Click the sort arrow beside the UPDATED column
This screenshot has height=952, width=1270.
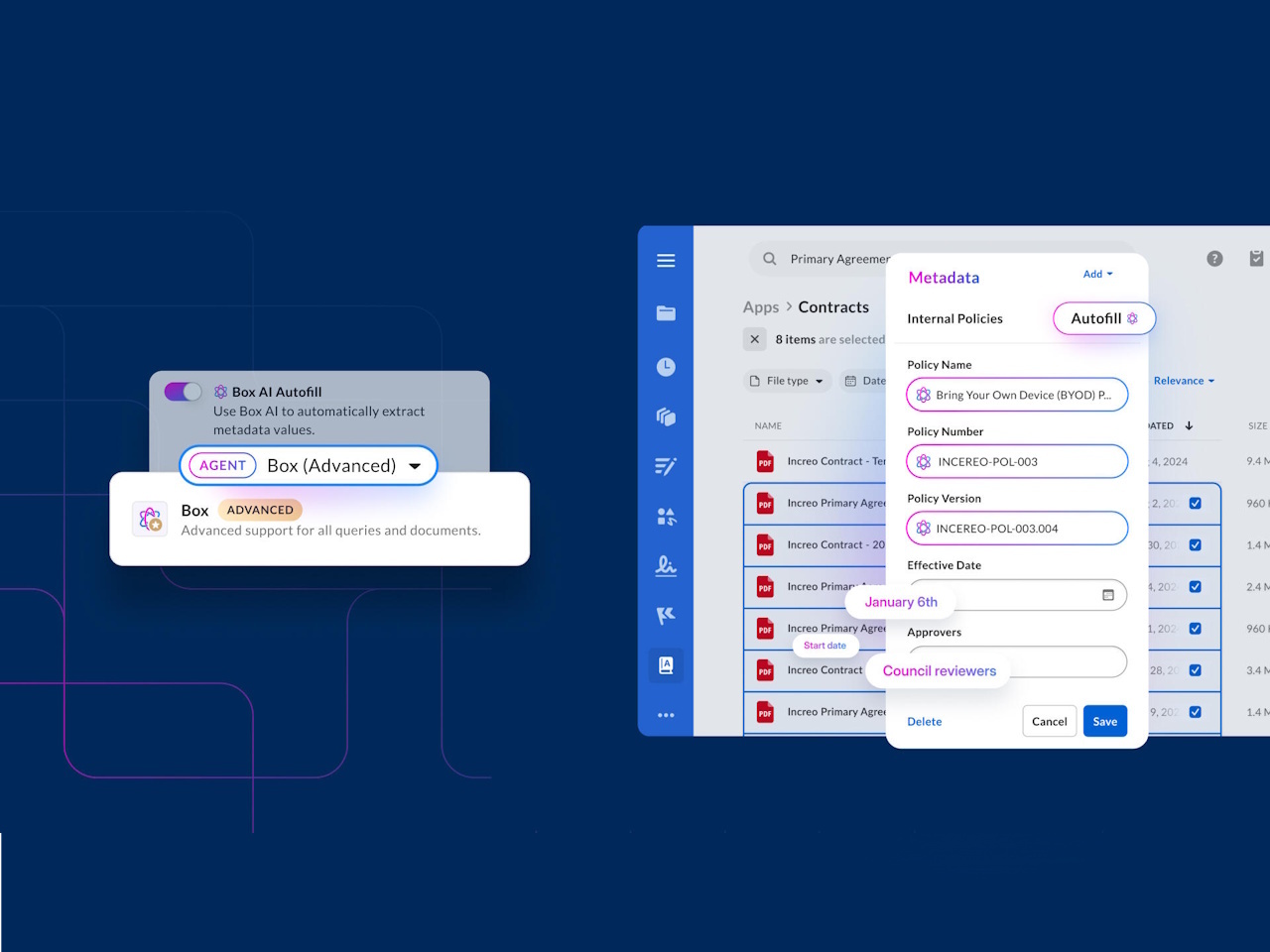point(1189,425)
